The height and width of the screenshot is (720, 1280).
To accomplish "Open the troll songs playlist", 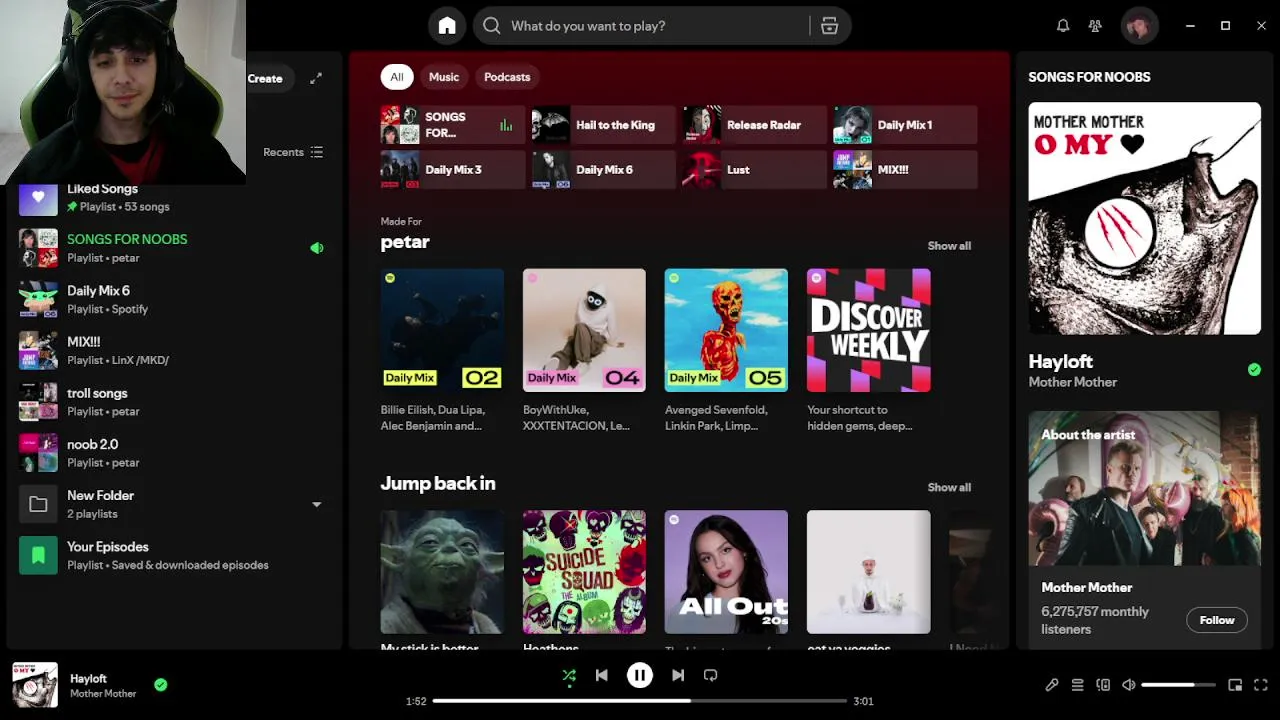I will pos(174,402).
